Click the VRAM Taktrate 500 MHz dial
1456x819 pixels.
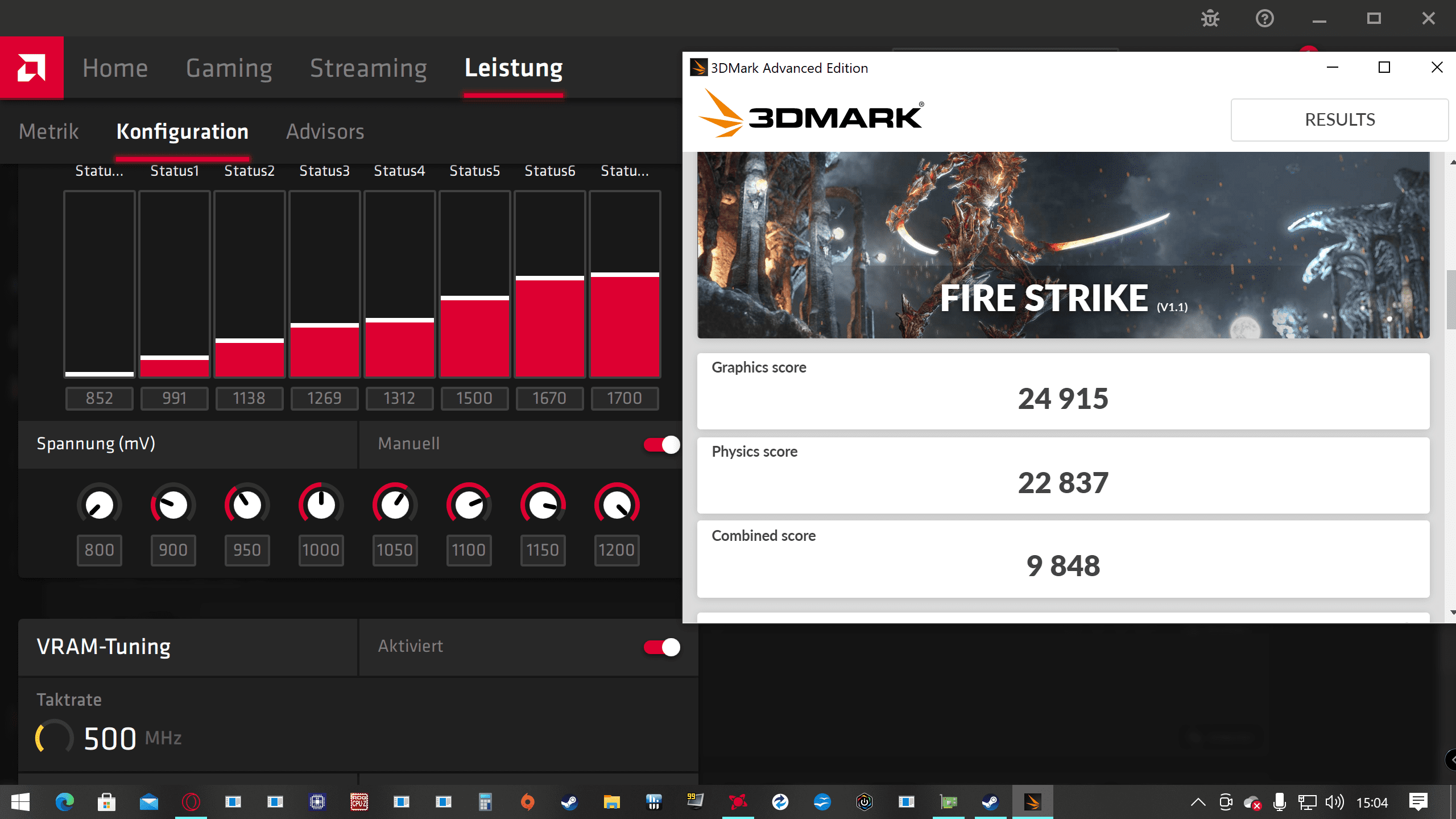click(55, 738)
